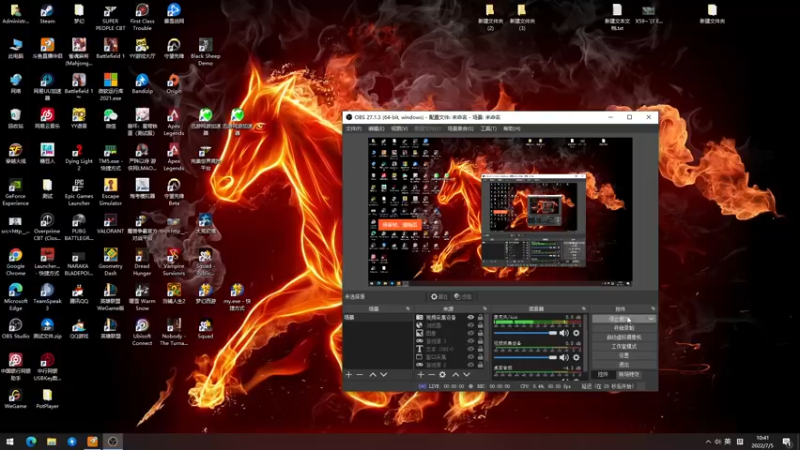This screenshot has height=450, width=800.
Task: Mute the 视频采集设备 mixer channel speaker icon
Action: [x=564, y=358]
